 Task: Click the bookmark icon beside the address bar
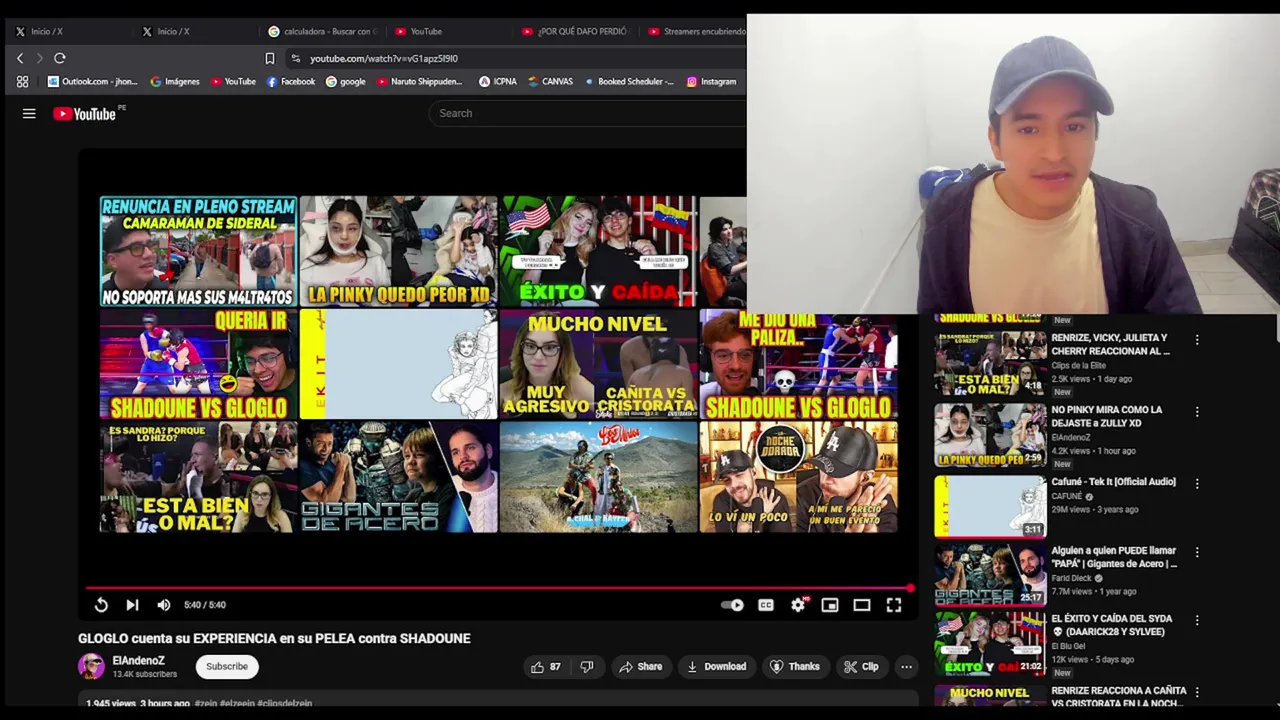(269, 58)
